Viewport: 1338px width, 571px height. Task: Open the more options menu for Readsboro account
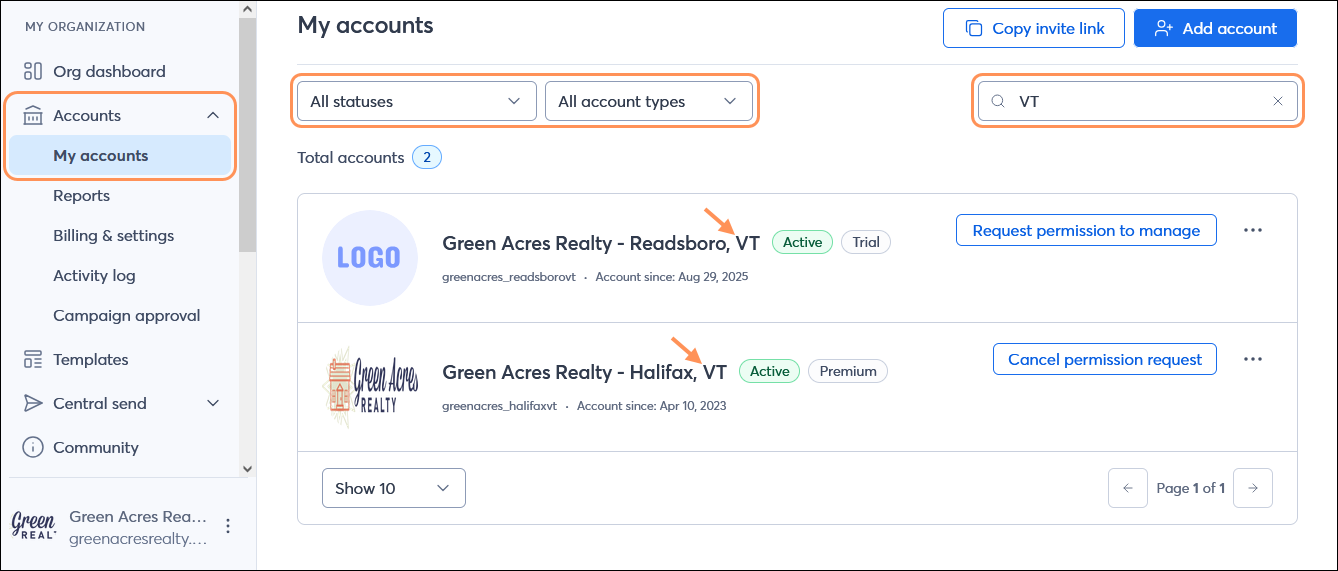[x=1253, y=230]
